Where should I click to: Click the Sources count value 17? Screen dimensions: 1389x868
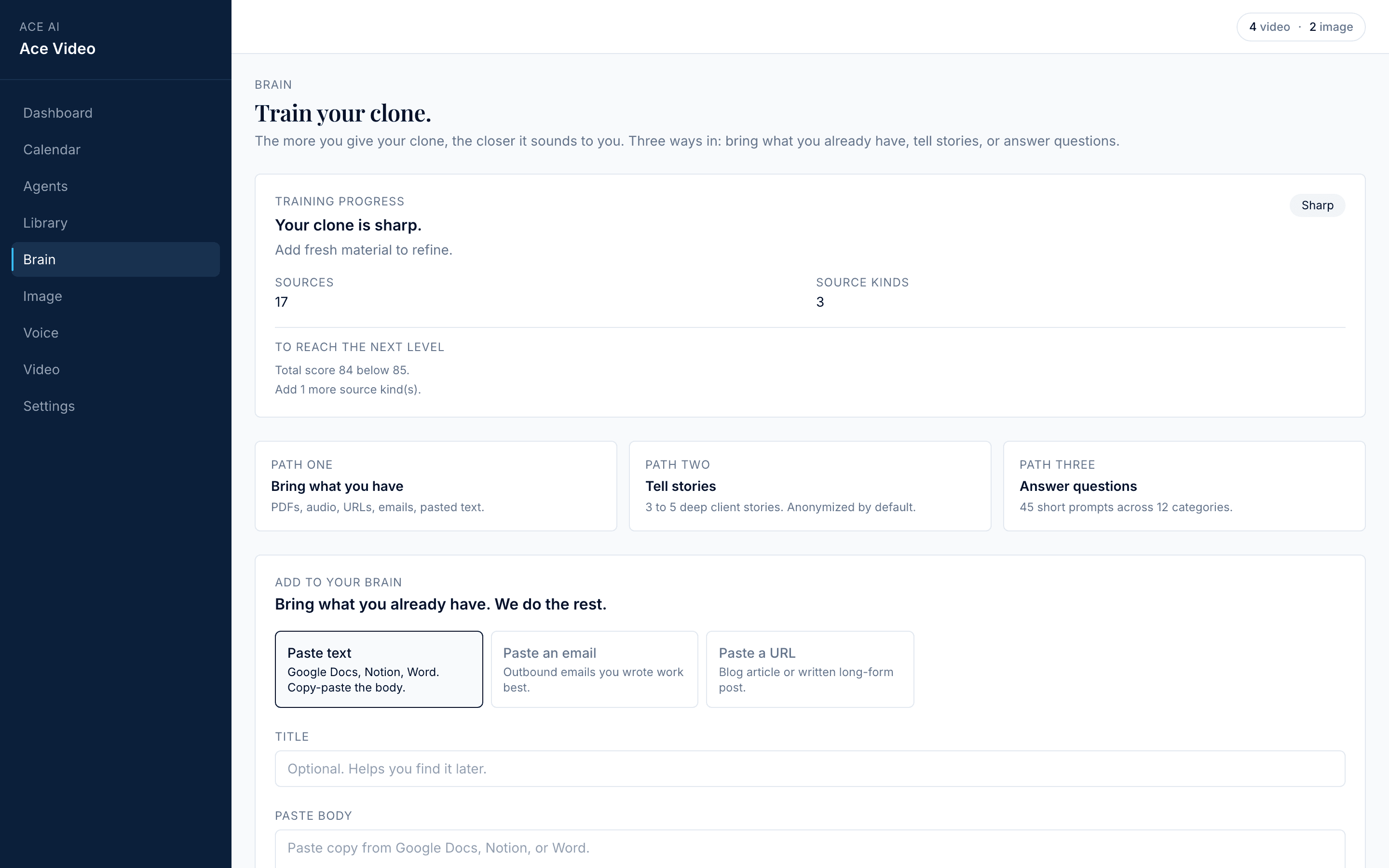pos(281,302)
